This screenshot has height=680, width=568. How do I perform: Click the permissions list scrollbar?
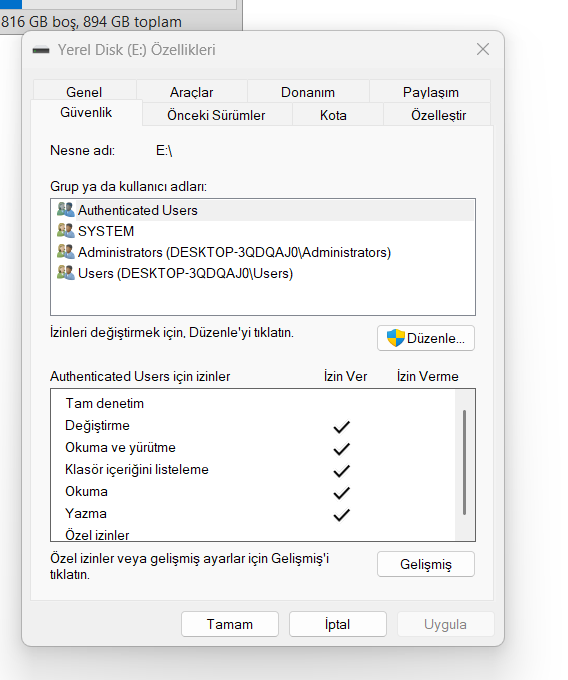pos(464,462)
